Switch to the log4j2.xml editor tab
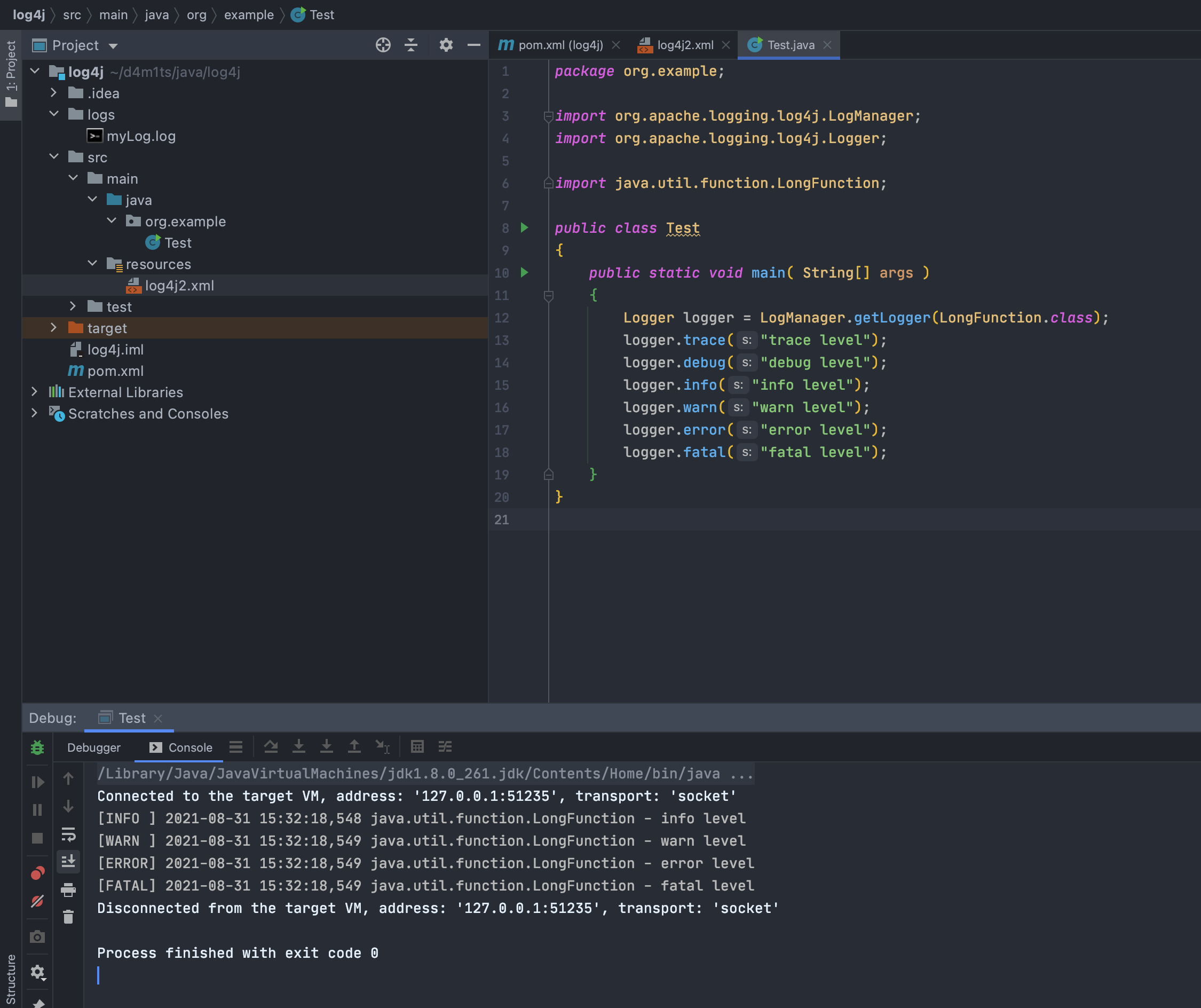Screen dimensions: 1201x1008 pyautogui.click(x=684, y=45)
